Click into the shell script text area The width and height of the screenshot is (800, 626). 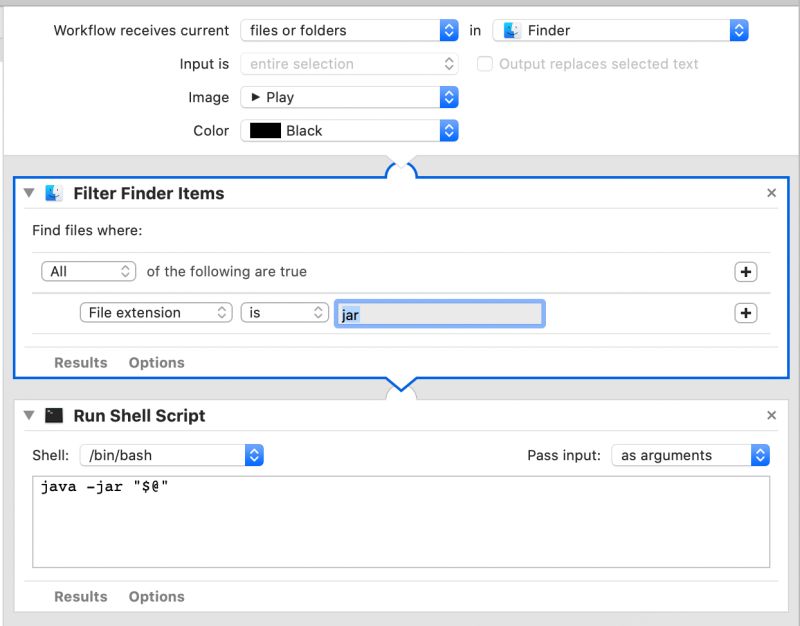point(400,530)
